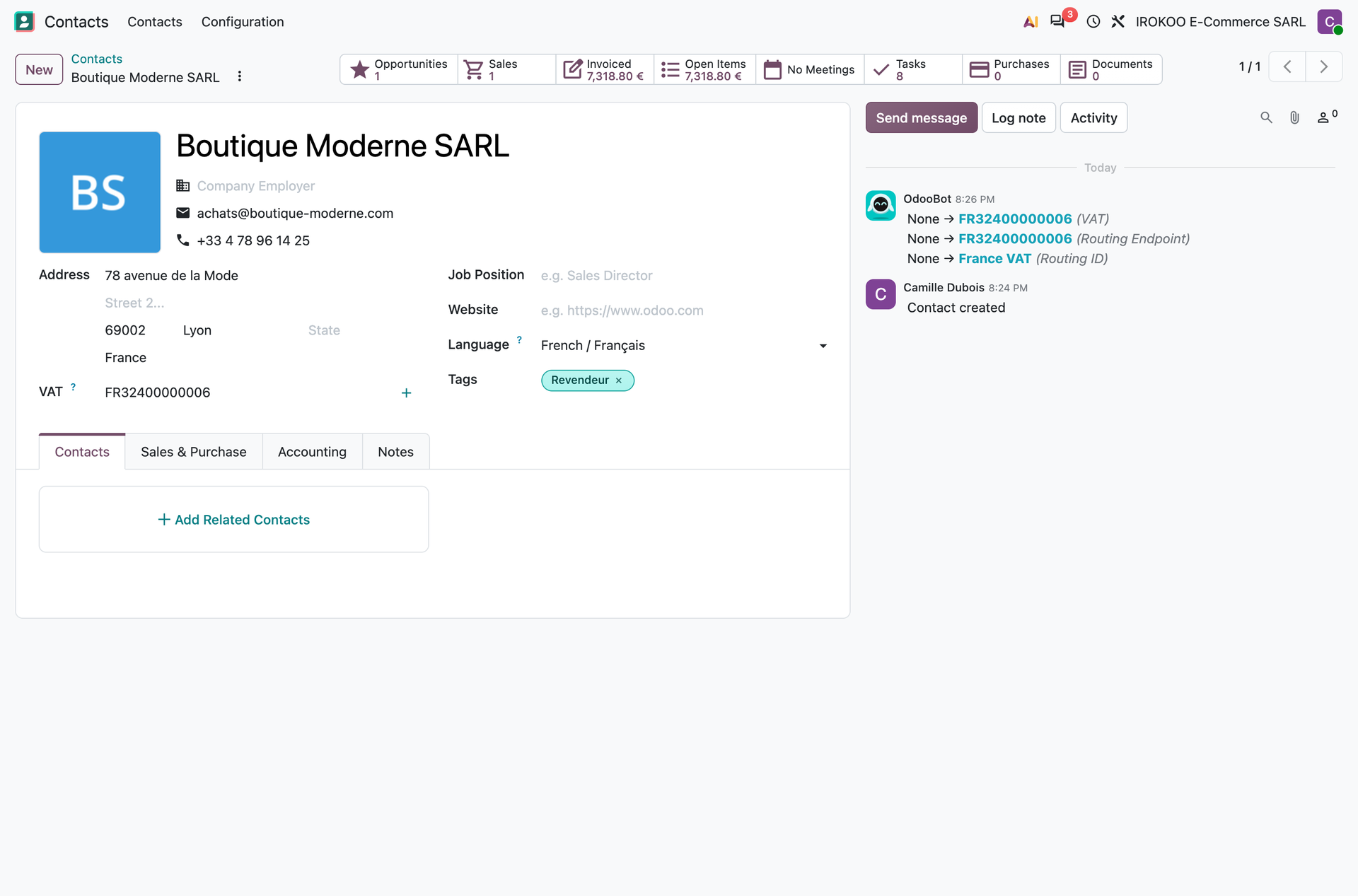Open the developer tools wrench icon
This screenshot has height=896, width=1358.
1118,22
